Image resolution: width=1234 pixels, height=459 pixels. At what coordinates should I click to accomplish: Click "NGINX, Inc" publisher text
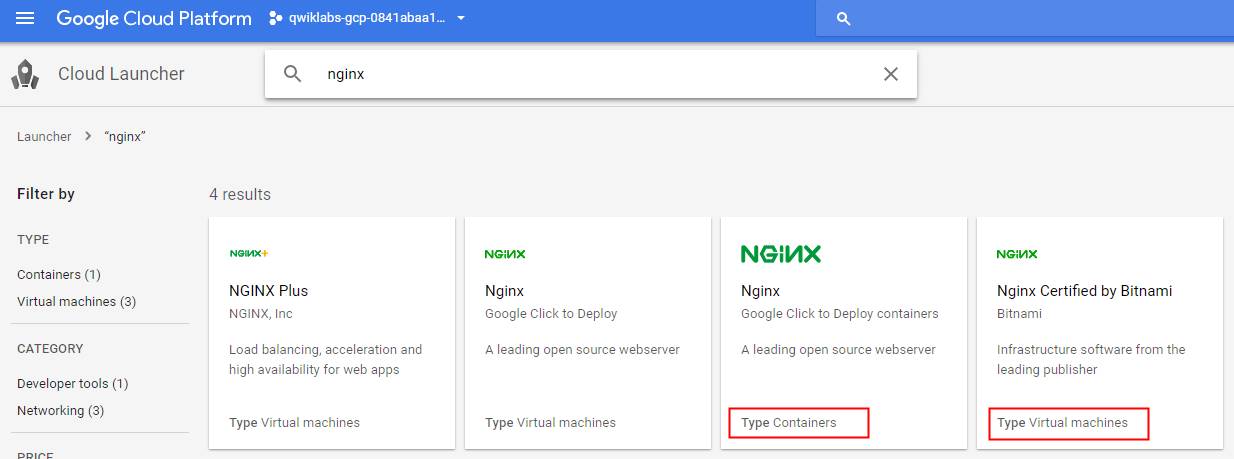coord(261,314)
